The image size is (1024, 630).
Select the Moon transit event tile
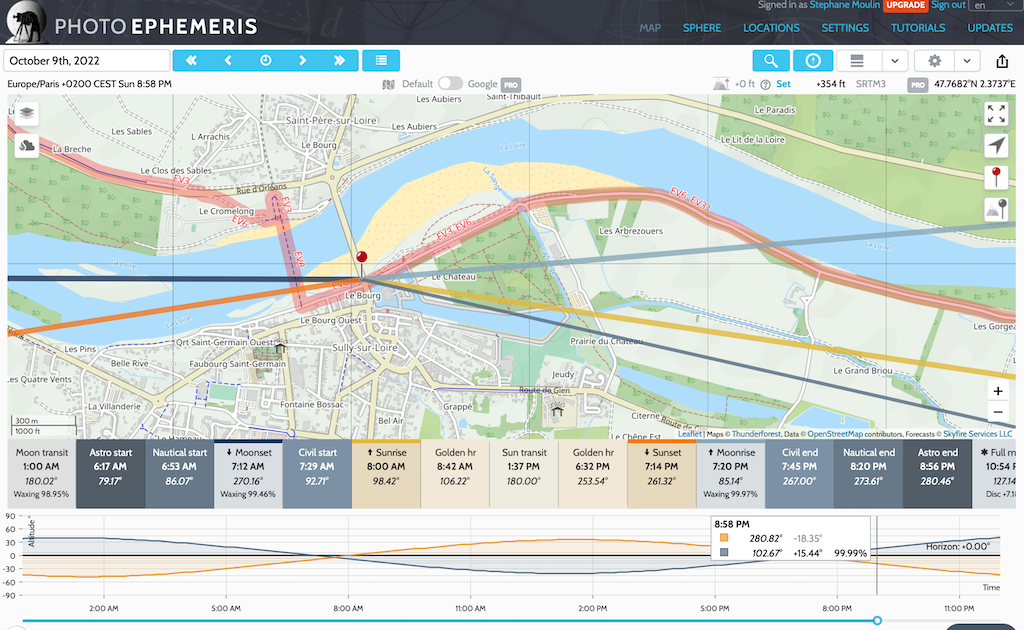click(41, 474)
